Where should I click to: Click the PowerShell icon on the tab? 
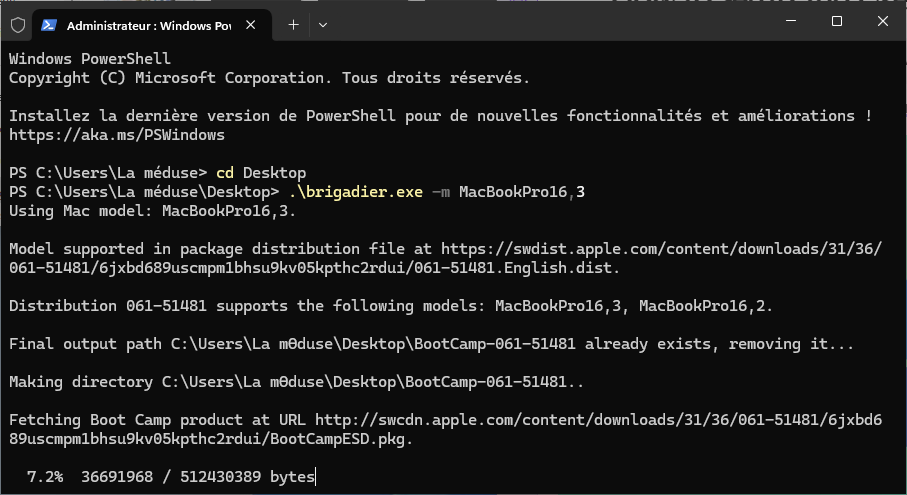coord(49,25)
